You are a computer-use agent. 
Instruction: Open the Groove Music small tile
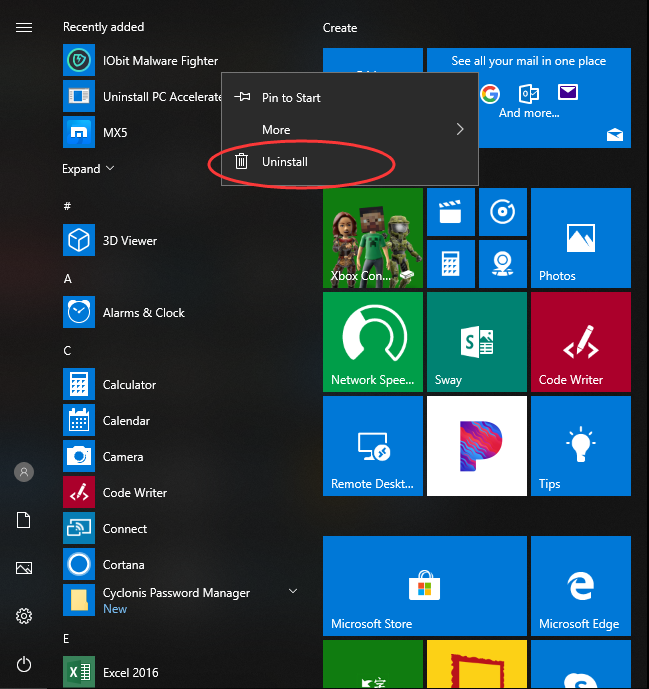point(503,212)
